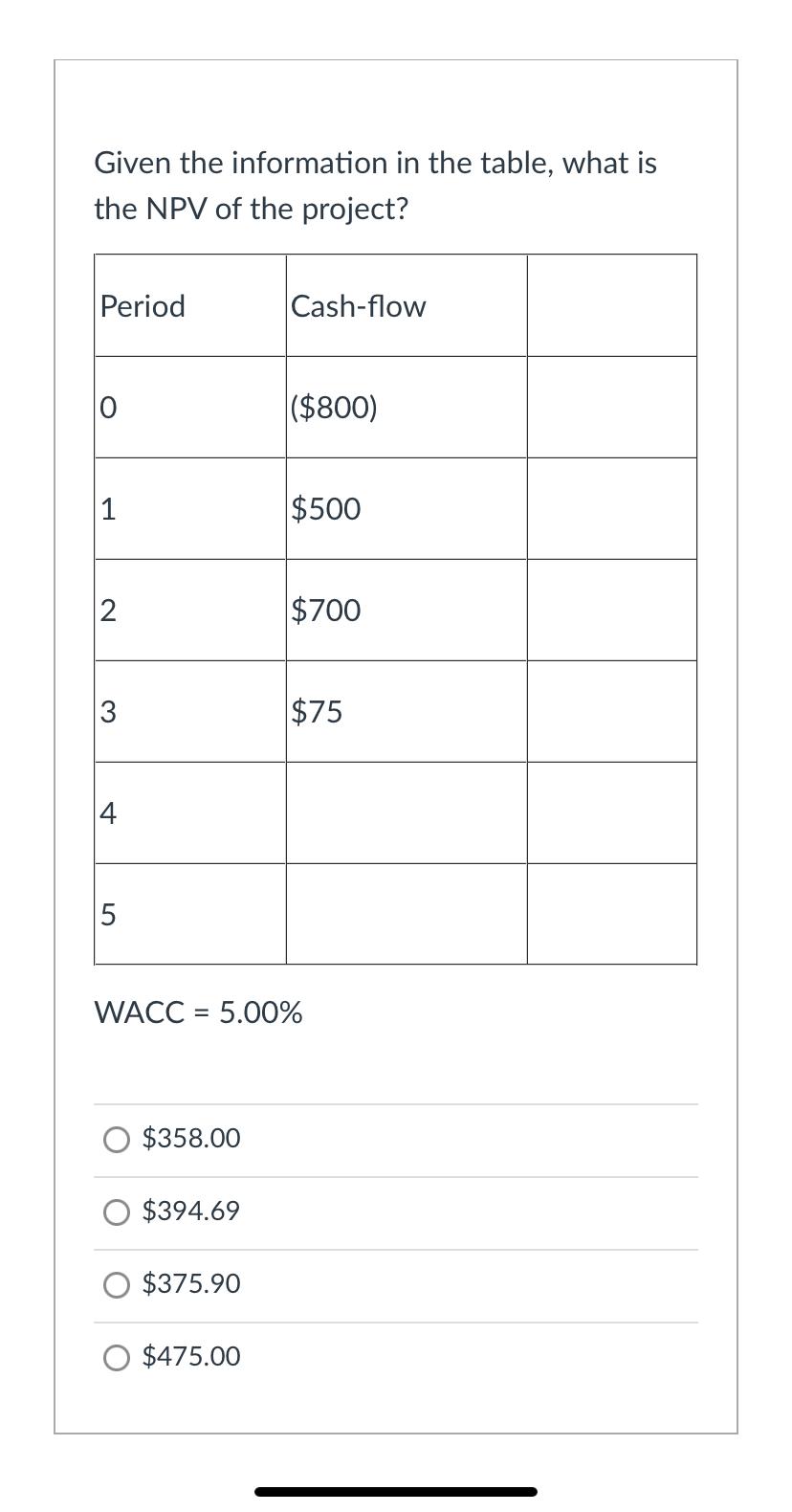Click the NPV question text

(x=375, y=186)
